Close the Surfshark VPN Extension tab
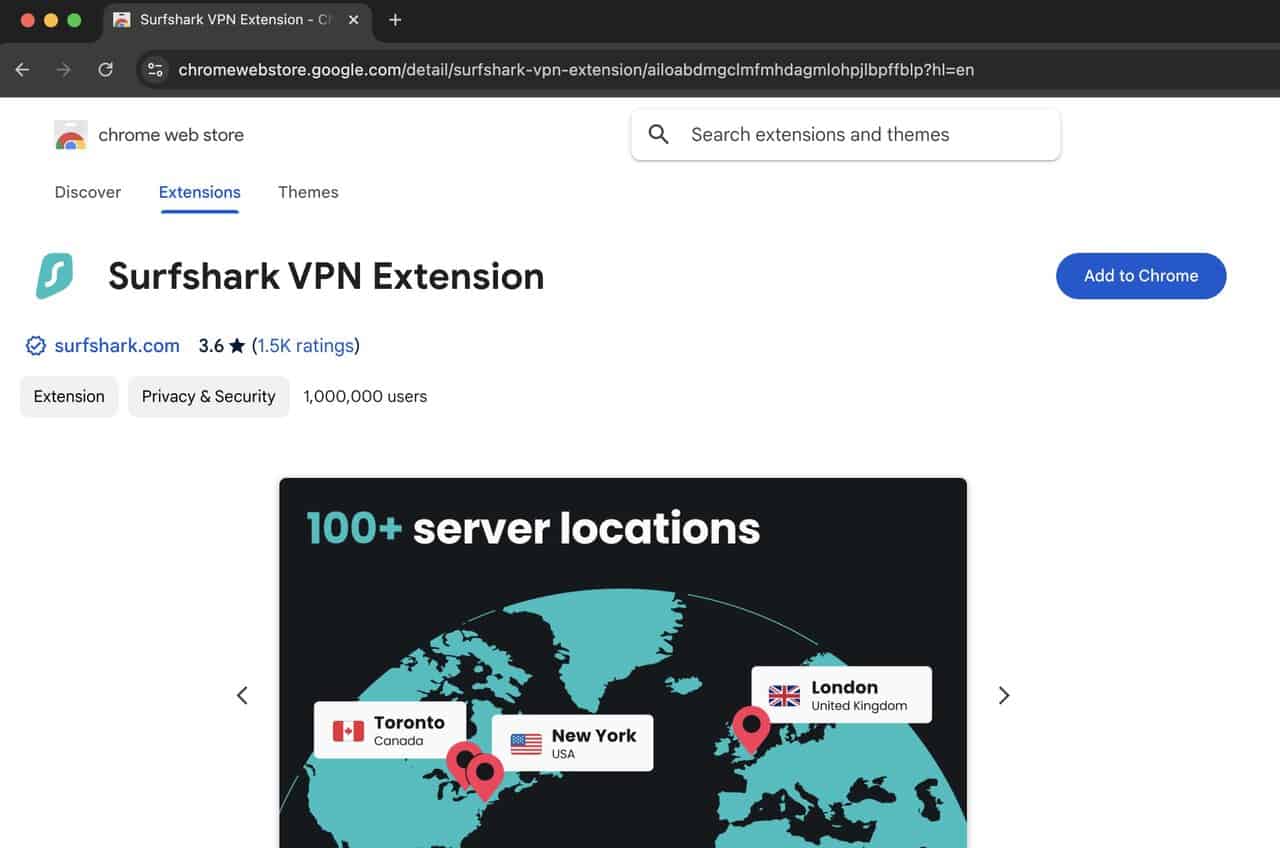Screen dimensions: 1280x848 pyautogui.click(x=353, y=20)
